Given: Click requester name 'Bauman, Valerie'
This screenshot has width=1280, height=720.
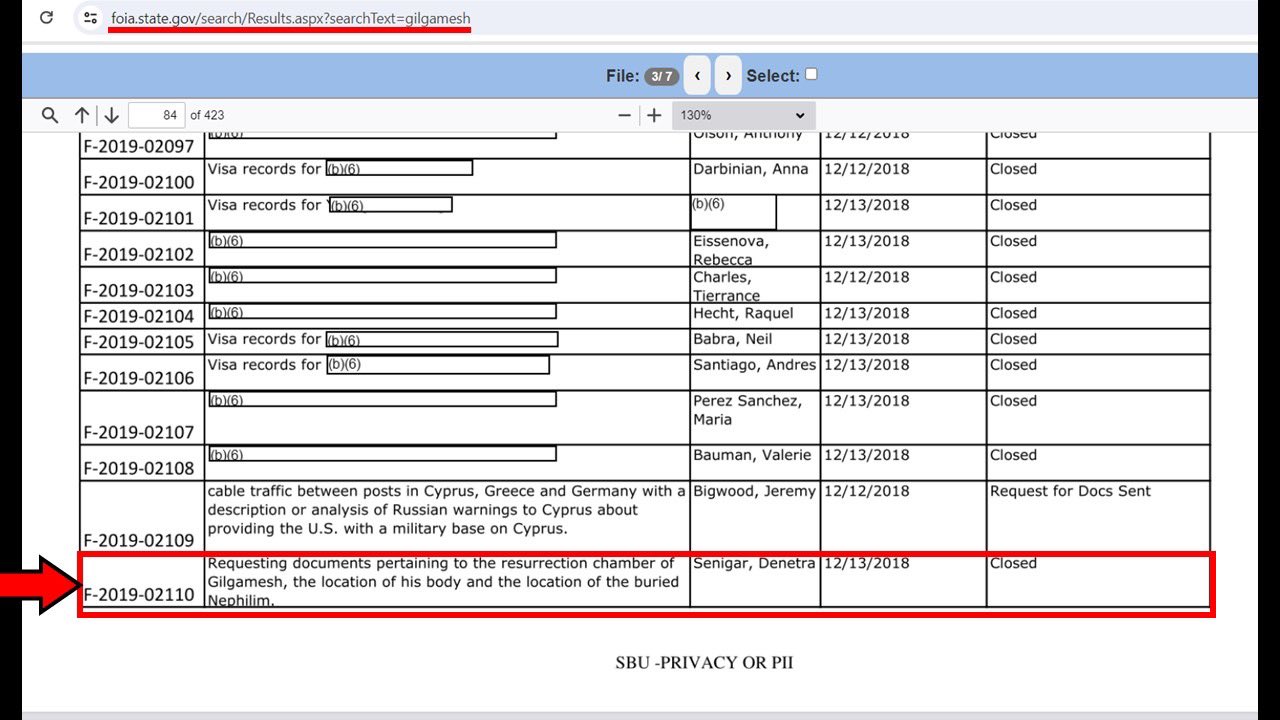Looking at the screenshot, I should pos(752,455).
